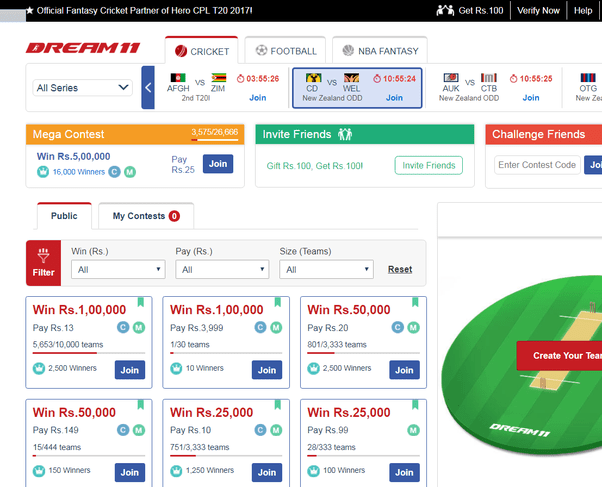Click the My Contests count badge 0
The image size is (602, 487).
click(174, 216)
